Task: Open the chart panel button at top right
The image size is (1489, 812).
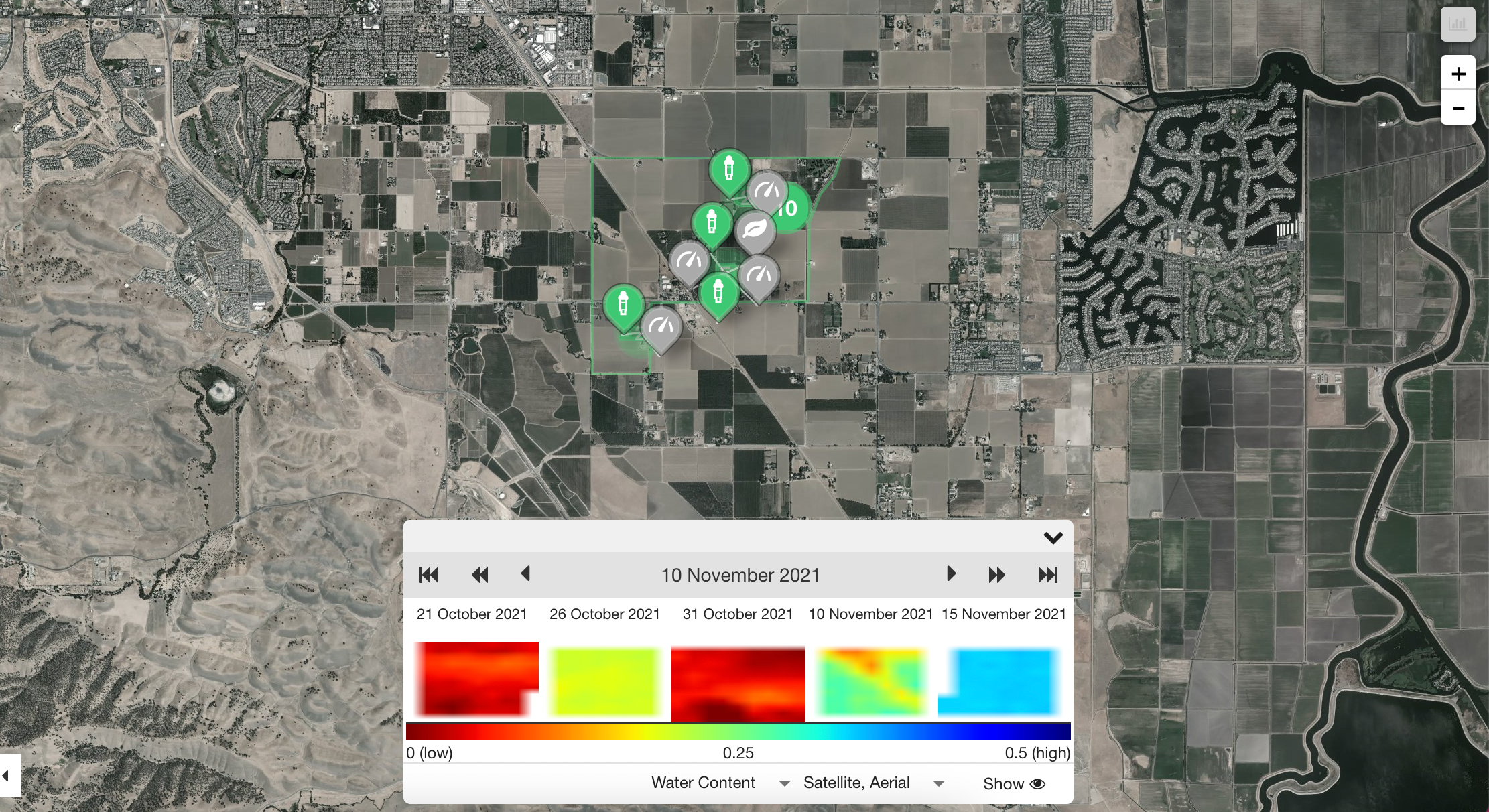Action: pos(1458,25)
